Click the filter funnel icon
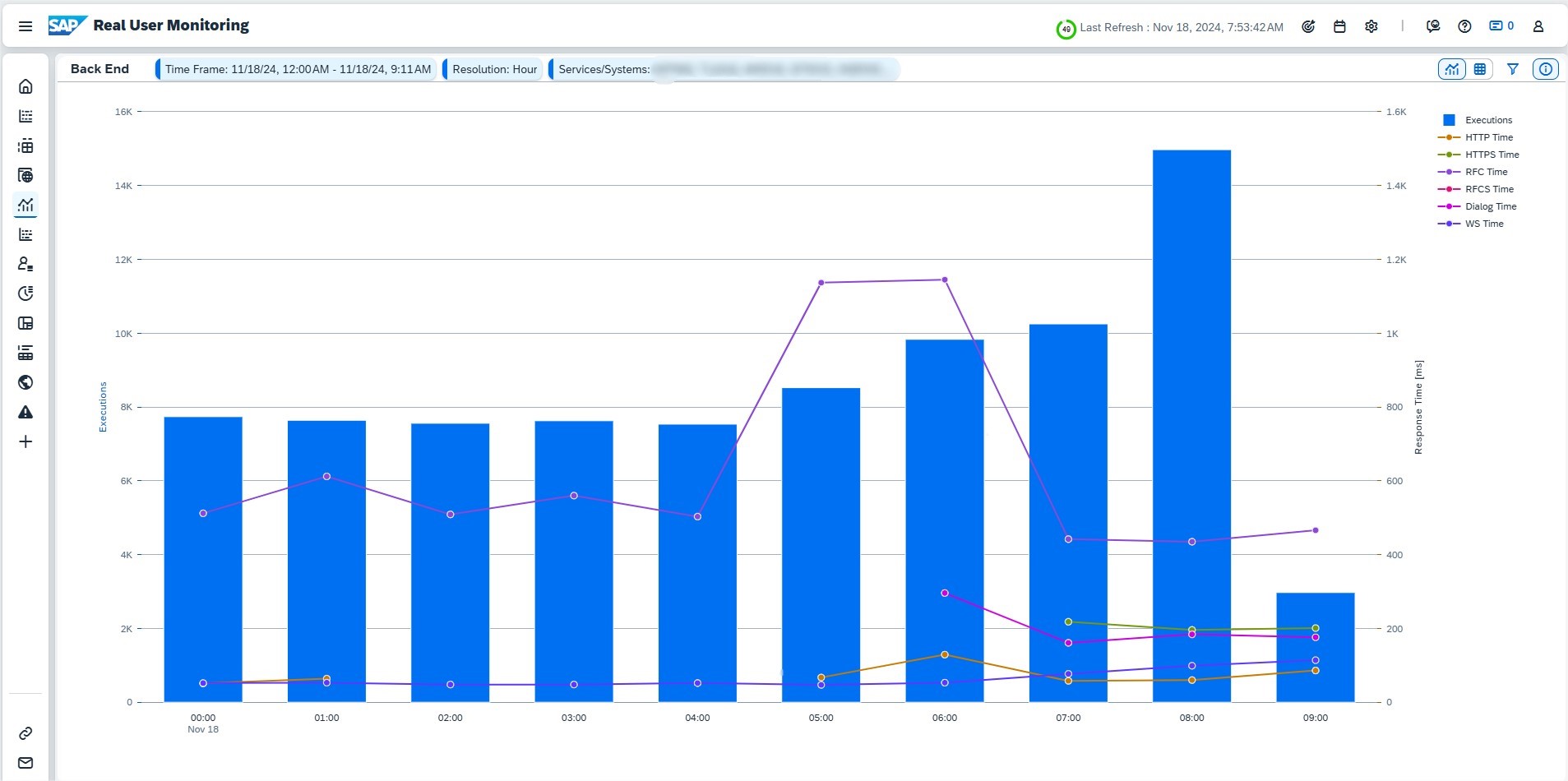1568x781 pixels. tap(1512, 69)
